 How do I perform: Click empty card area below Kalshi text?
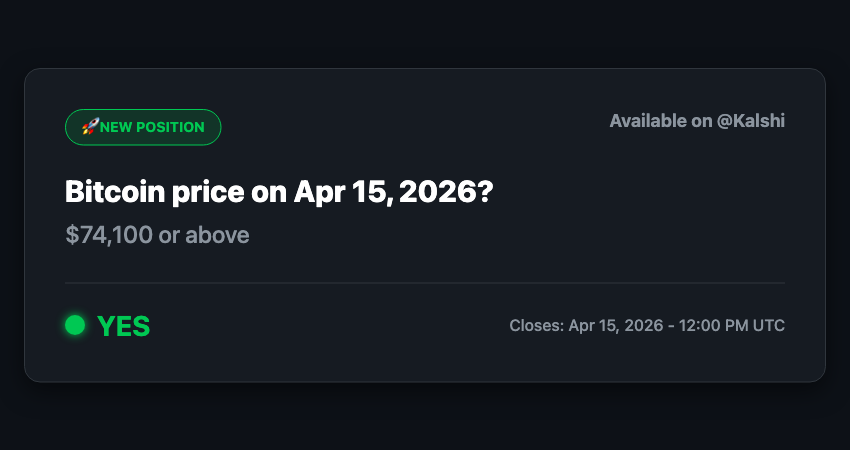coord(700,200)
